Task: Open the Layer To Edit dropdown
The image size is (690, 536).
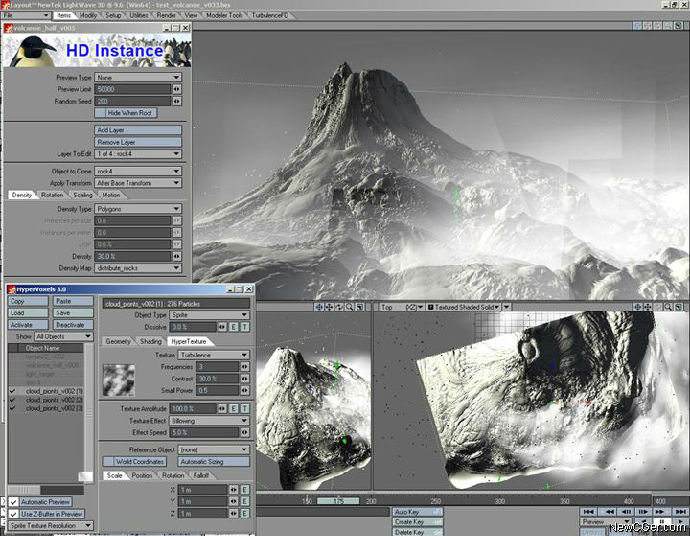Action: 138,154
